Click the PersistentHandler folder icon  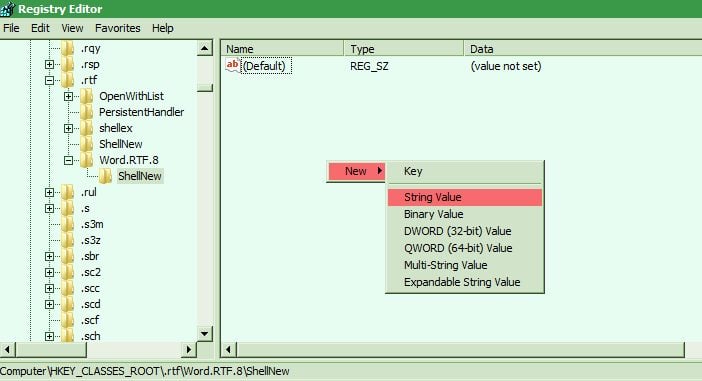[87, 112]
